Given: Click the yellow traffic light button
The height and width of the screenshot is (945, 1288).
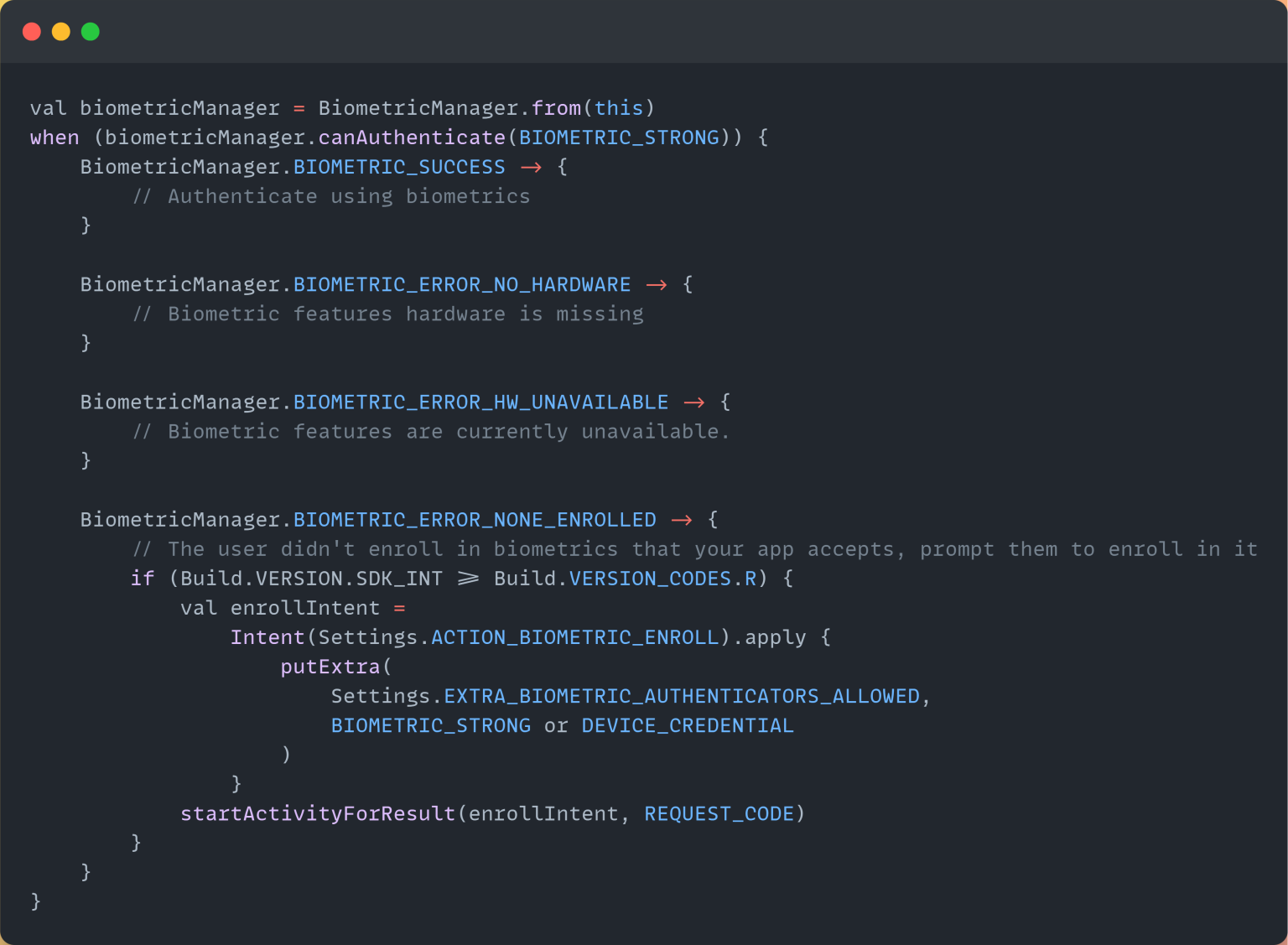Looking at the screenshot, I should 60,31.
